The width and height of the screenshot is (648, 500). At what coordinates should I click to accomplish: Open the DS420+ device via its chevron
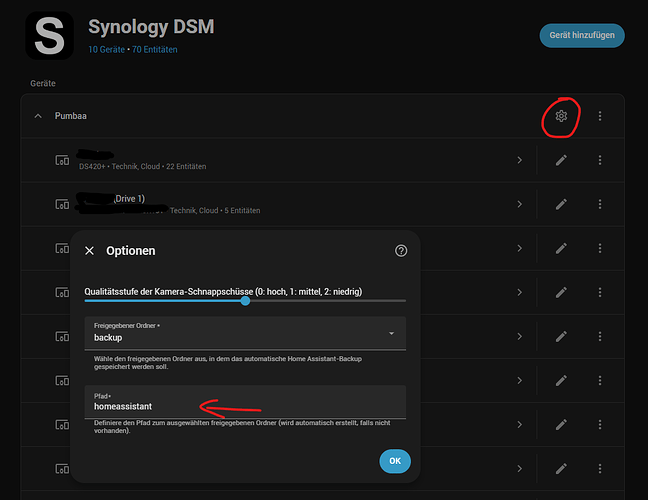519,160
